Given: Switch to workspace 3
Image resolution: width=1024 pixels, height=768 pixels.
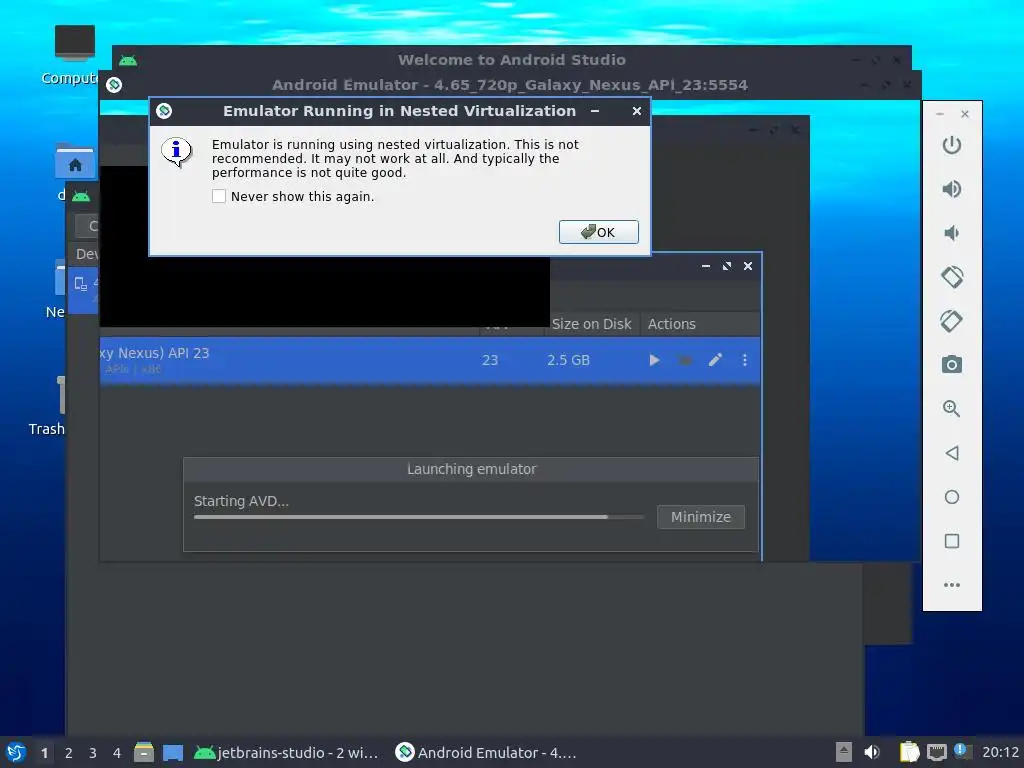Looking at the screenshot, I should tap(93, 753).
